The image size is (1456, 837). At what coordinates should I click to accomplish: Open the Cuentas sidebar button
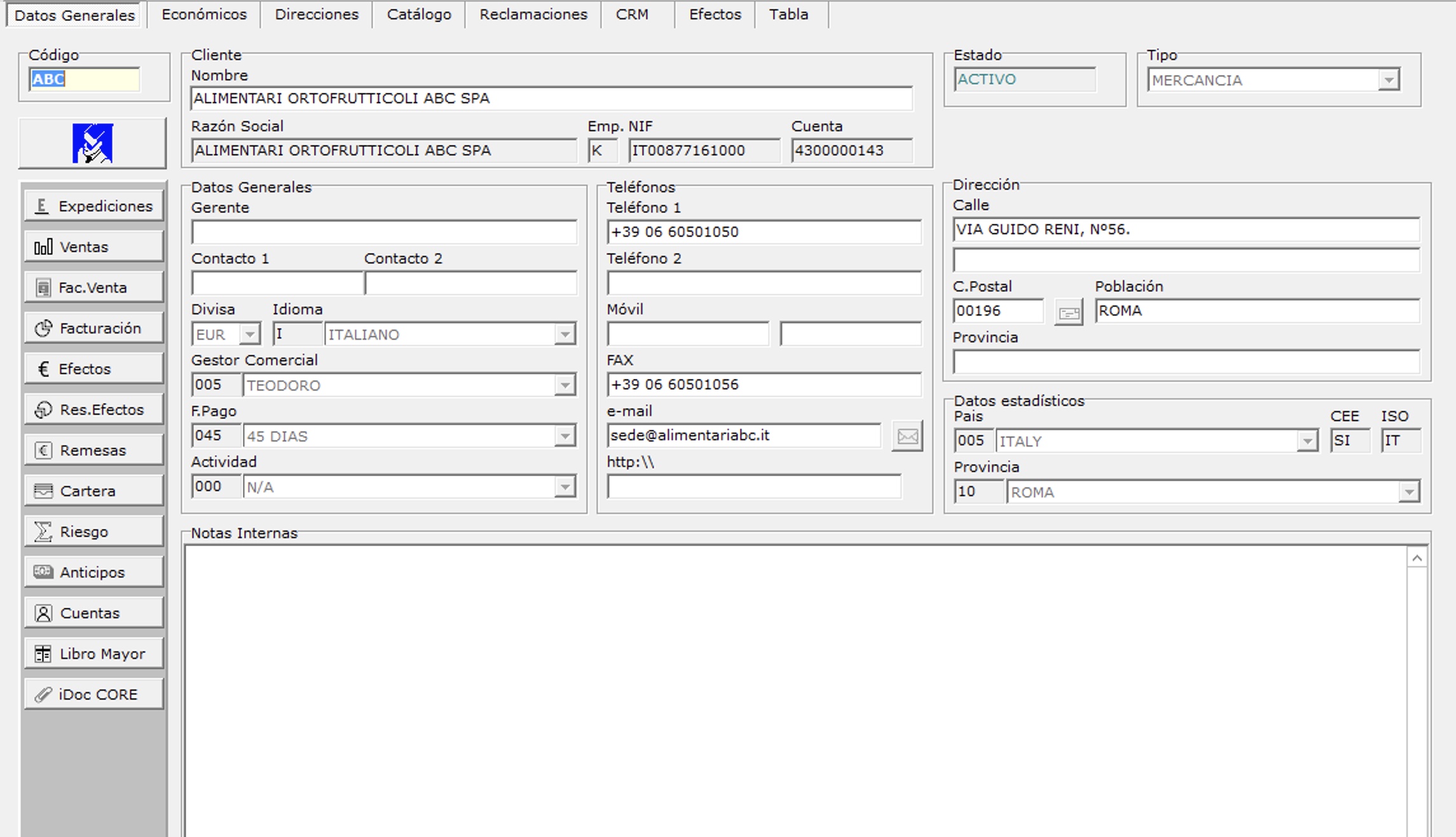[94, 613]
